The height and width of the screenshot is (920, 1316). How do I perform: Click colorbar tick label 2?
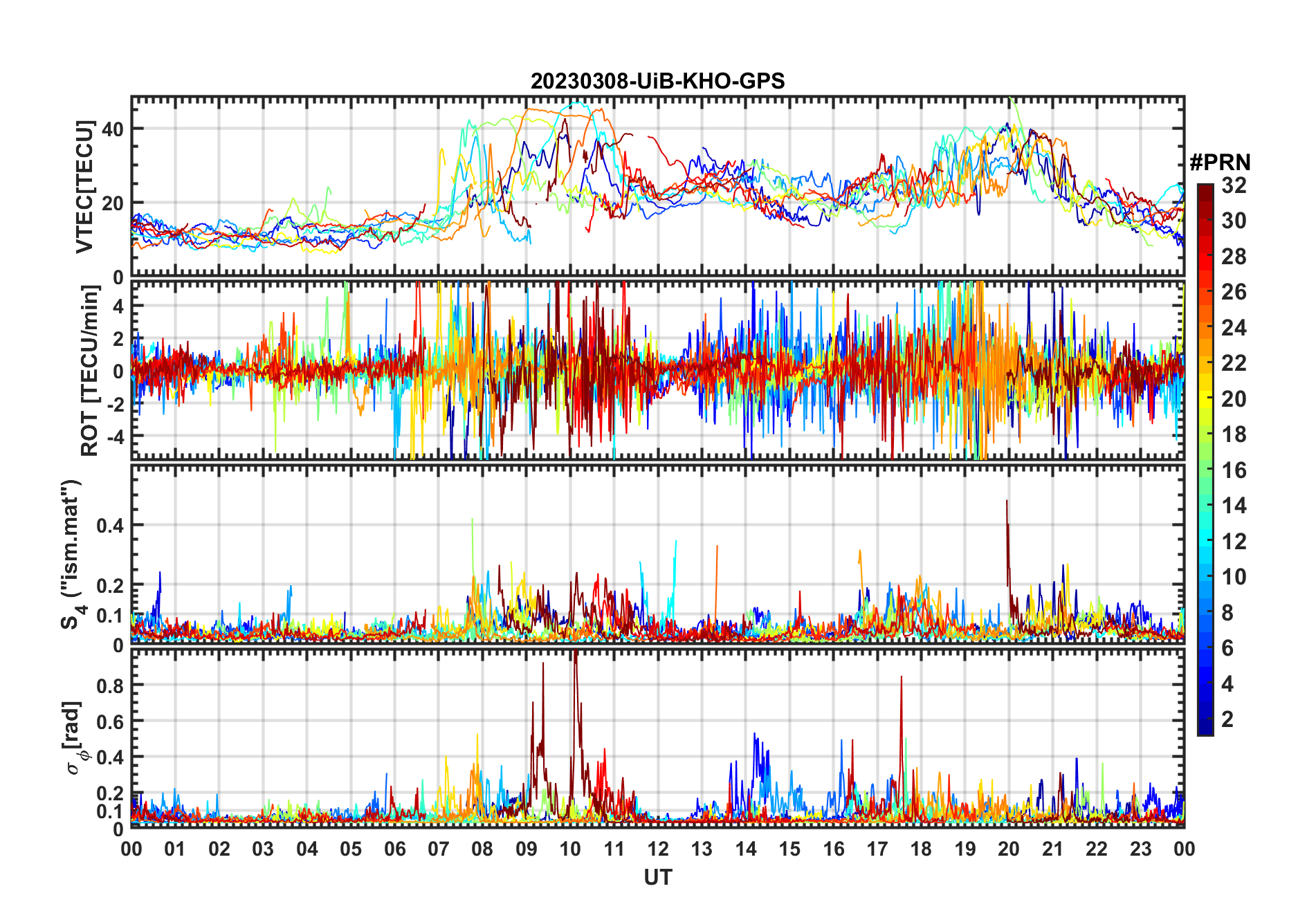tap(1227, 719)
